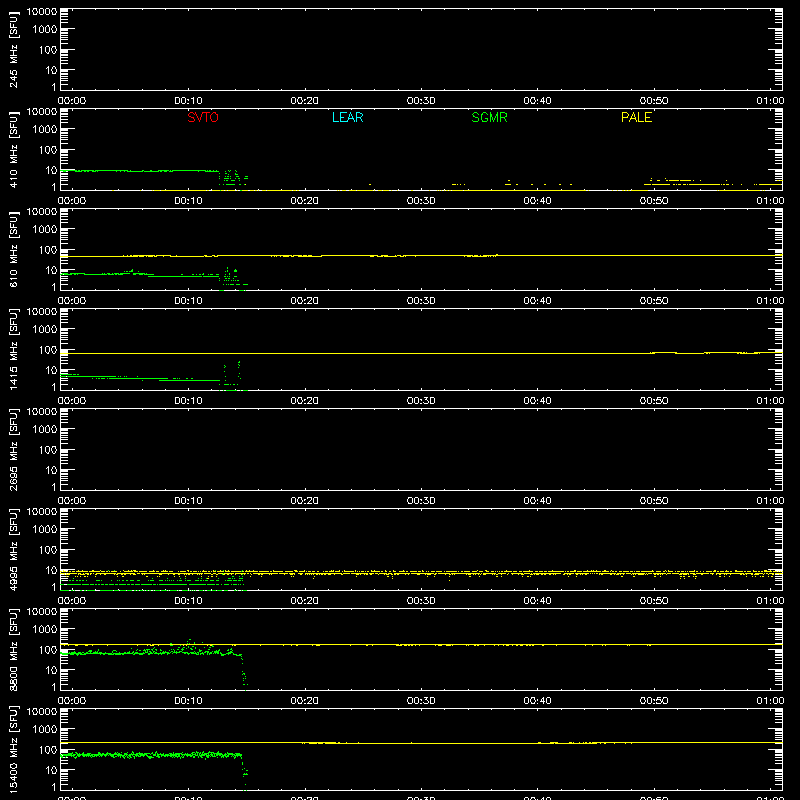Click 00:40 time label of 8800 MHz plot

coord(537,701)
